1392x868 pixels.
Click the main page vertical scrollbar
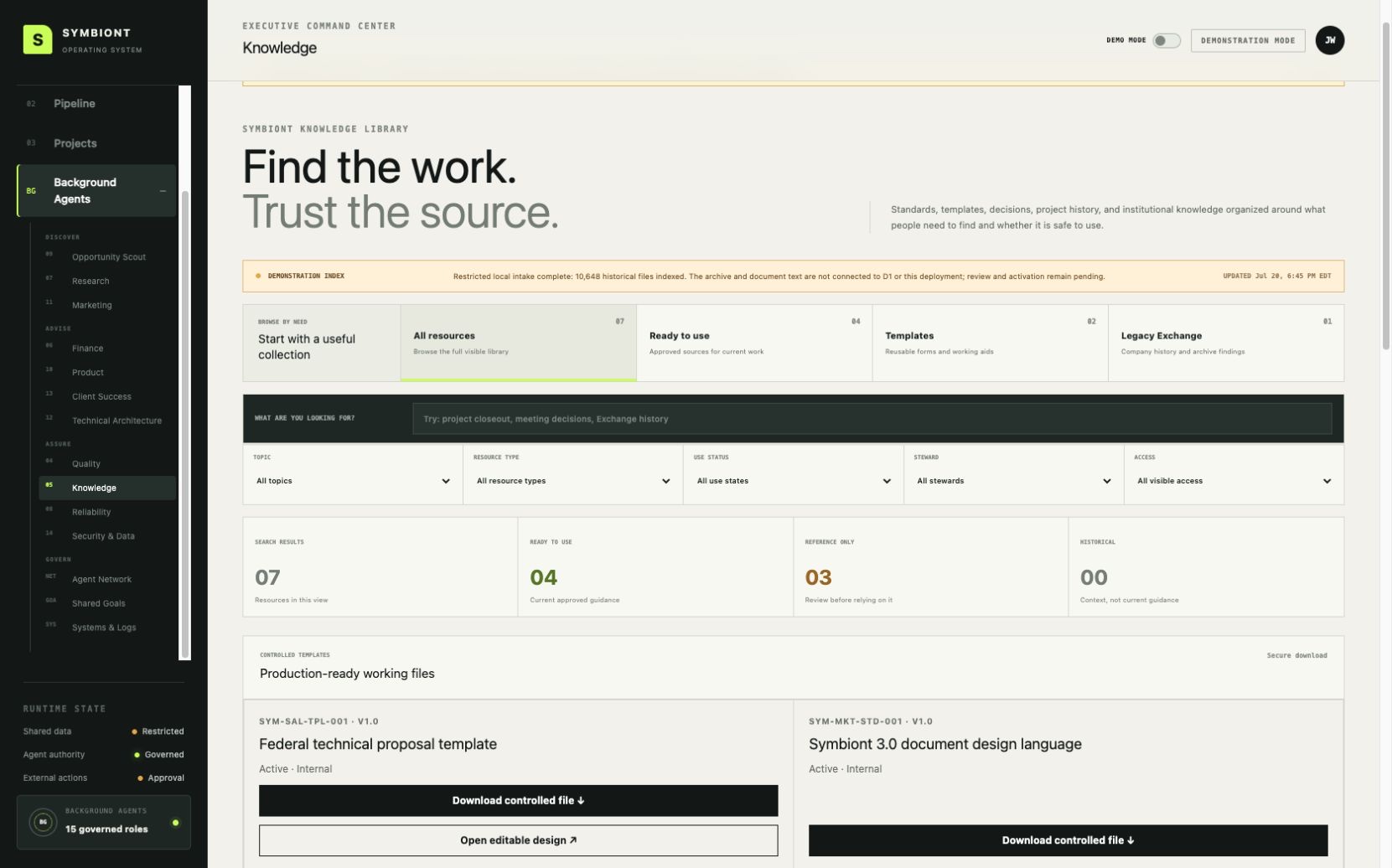tap(1385, 186)
